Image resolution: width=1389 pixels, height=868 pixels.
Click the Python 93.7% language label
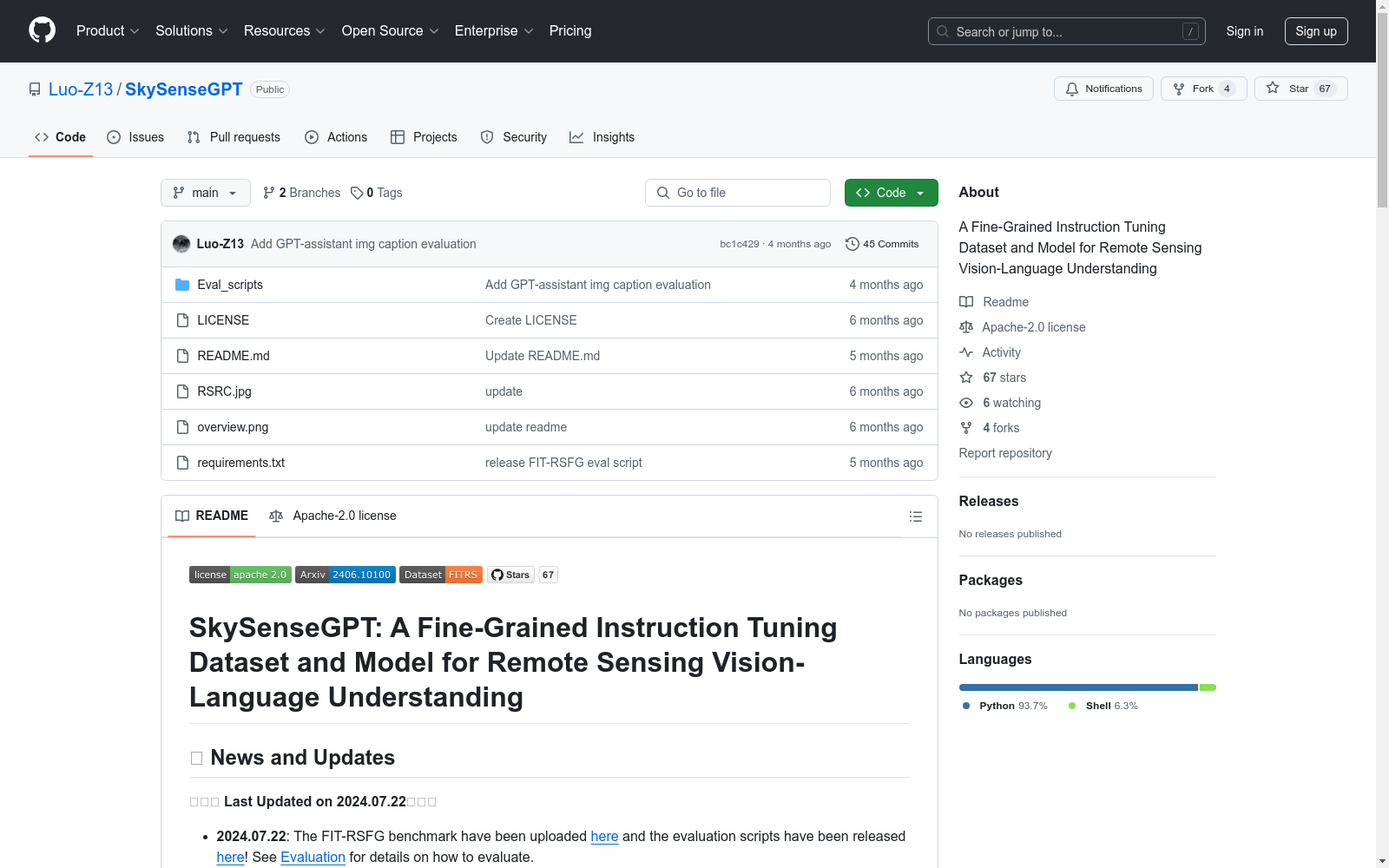tap(1005, 706)
